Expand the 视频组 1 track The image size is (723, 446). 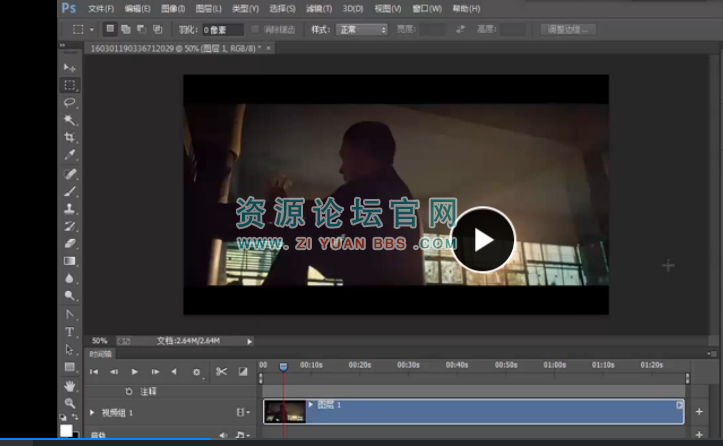(92, 412)
